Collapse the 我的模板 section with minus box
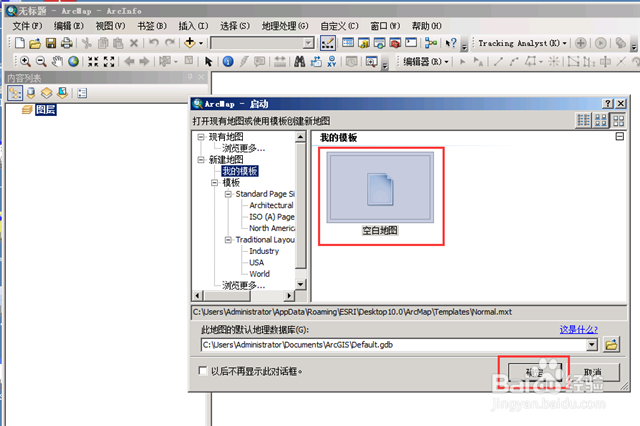This screenshot has width=640, height=426. coord(620,136)
